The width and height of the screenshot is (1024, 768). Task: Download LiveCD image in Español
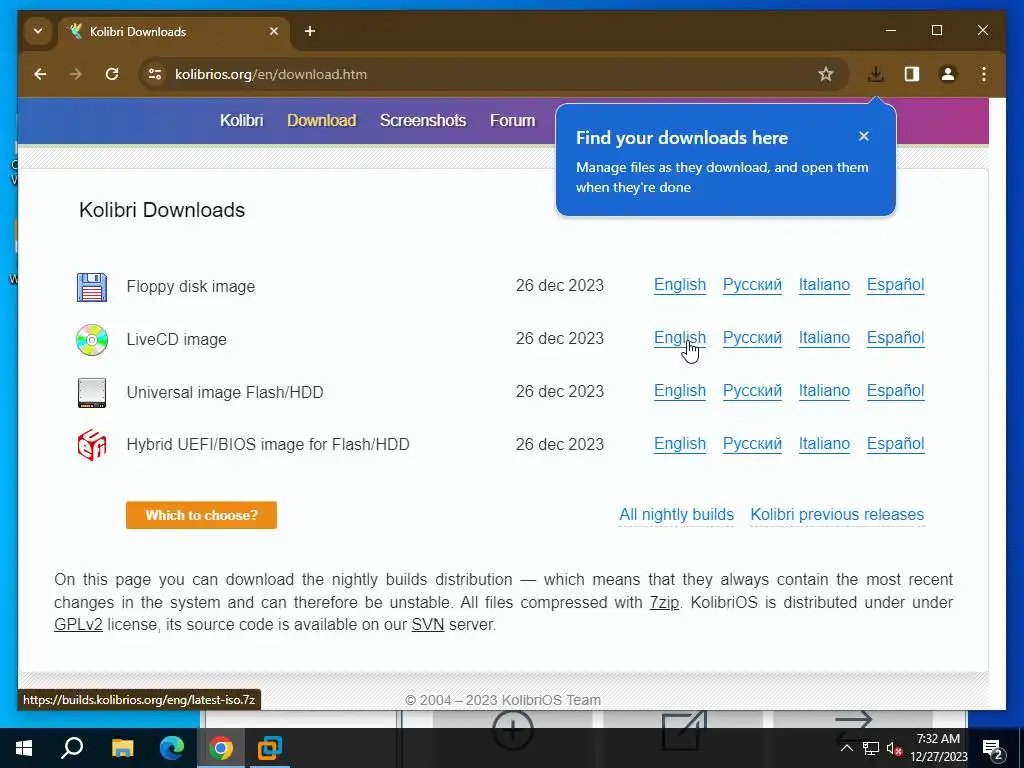(x=895, y=338)
